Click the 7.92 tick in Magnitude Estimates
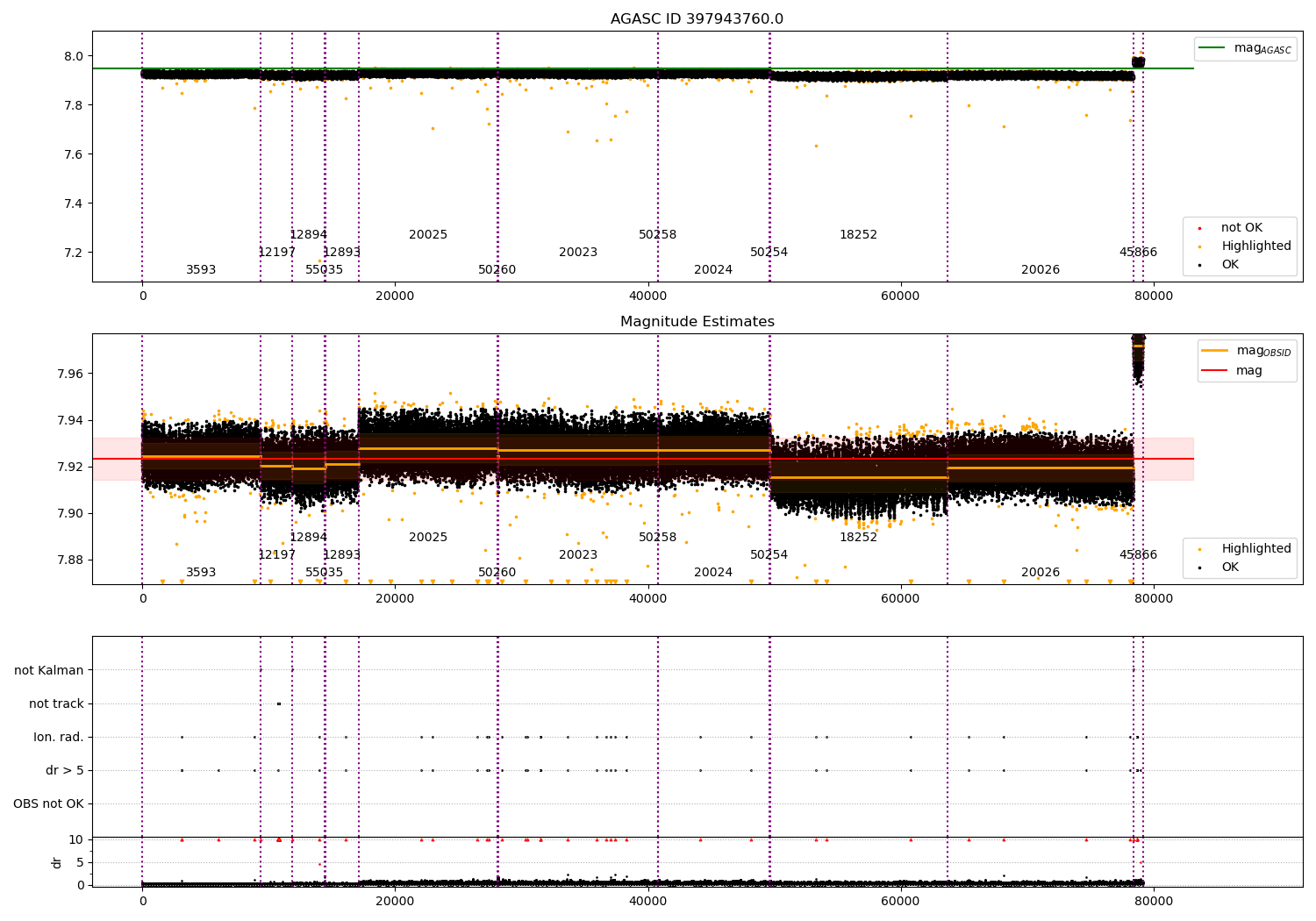Viewport: 1316px width, 921px height. [x=70, y=467]
